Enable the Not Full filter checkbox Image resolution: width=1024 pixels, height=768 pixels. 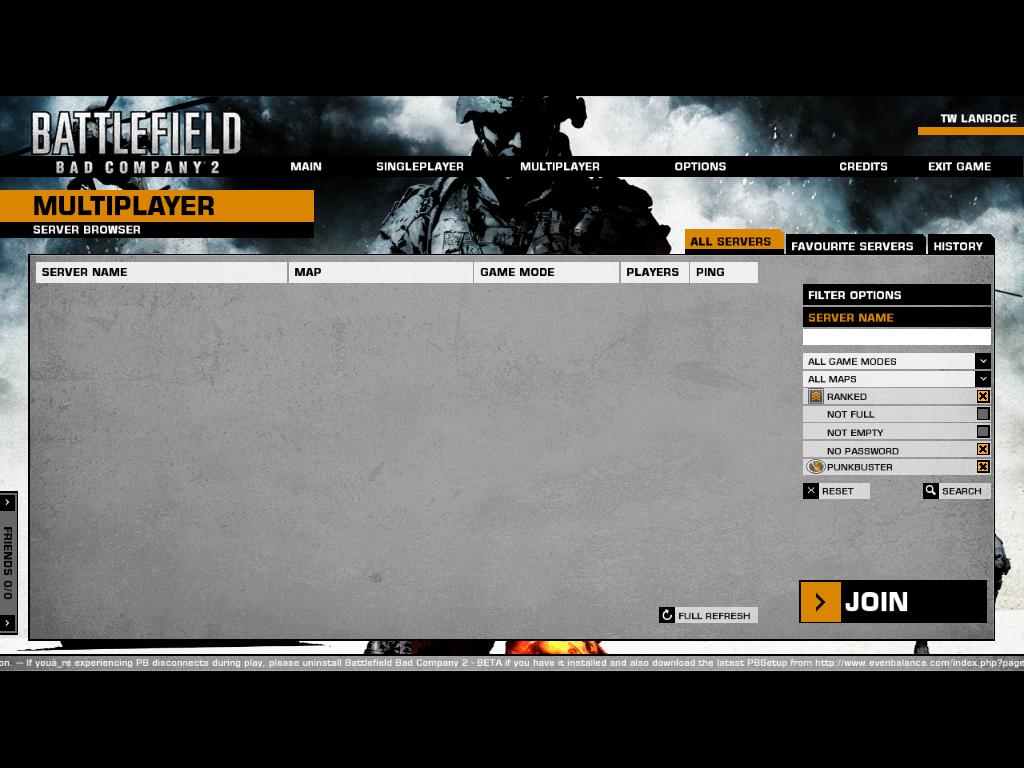[x=983, y=414]
